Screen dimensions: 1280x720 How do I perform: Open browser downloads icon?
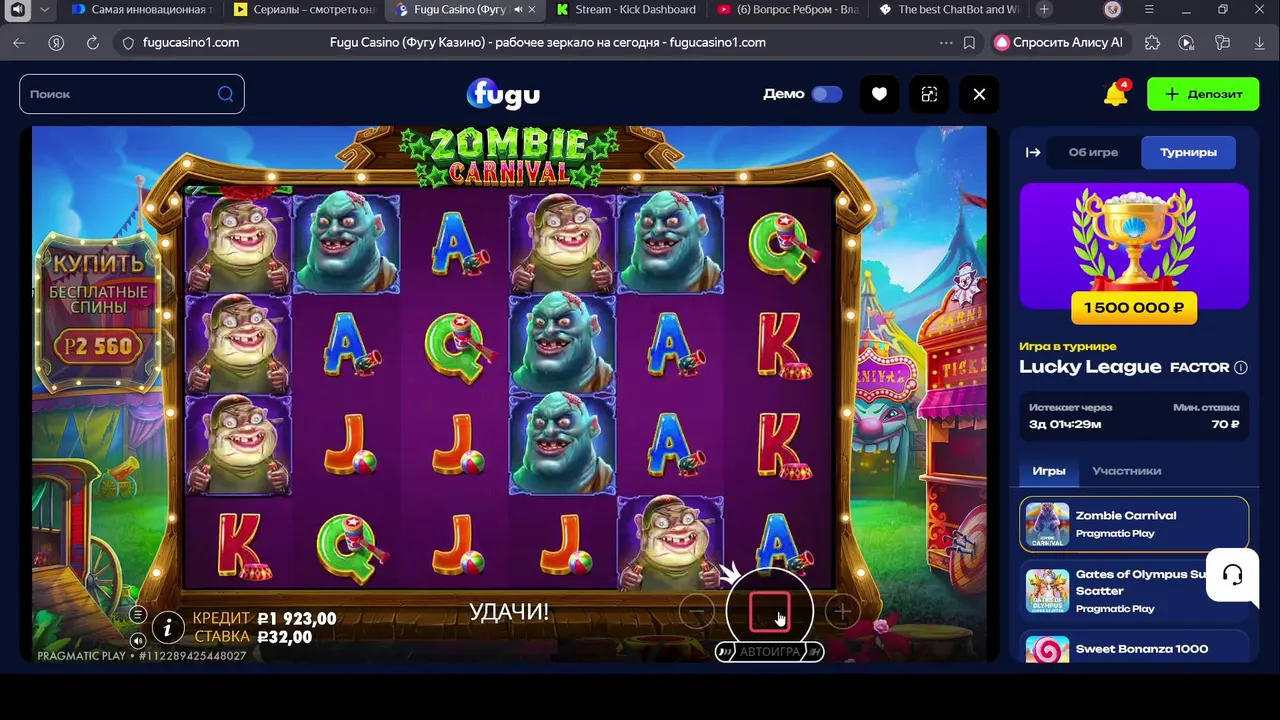point(1260,43)
